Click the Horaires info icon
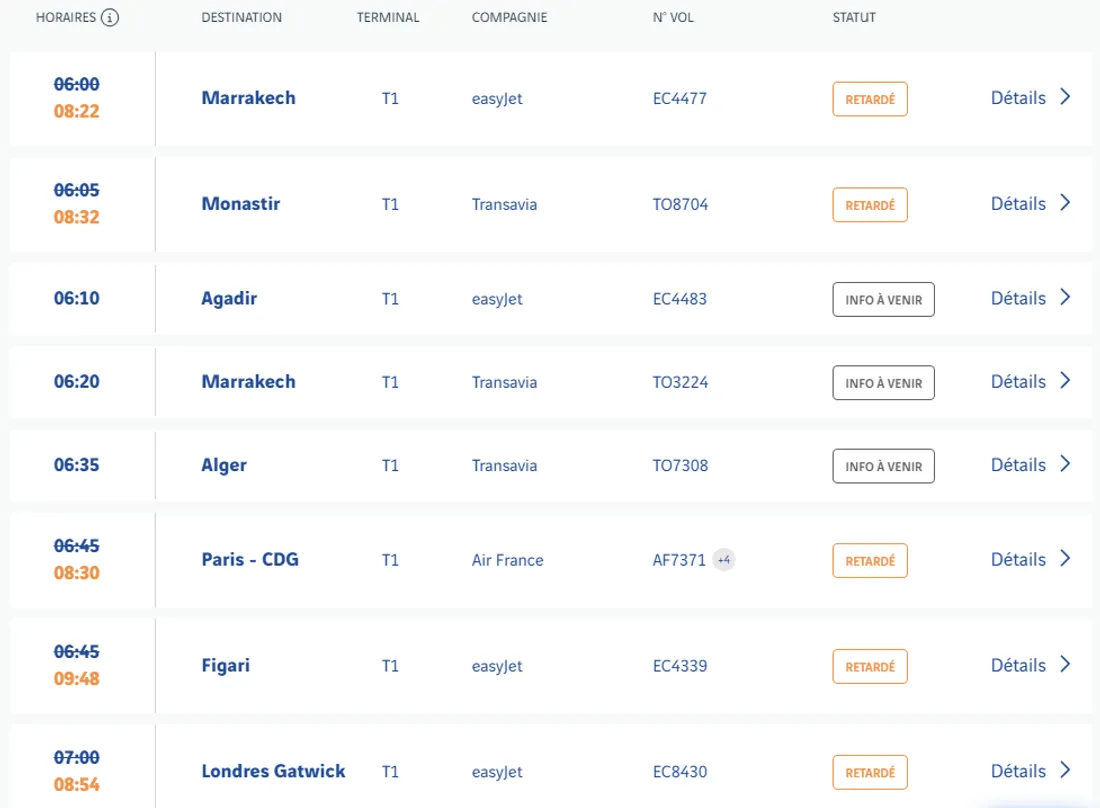The height and width of the screenshot is (808, 1100). (x=110, y=18)
